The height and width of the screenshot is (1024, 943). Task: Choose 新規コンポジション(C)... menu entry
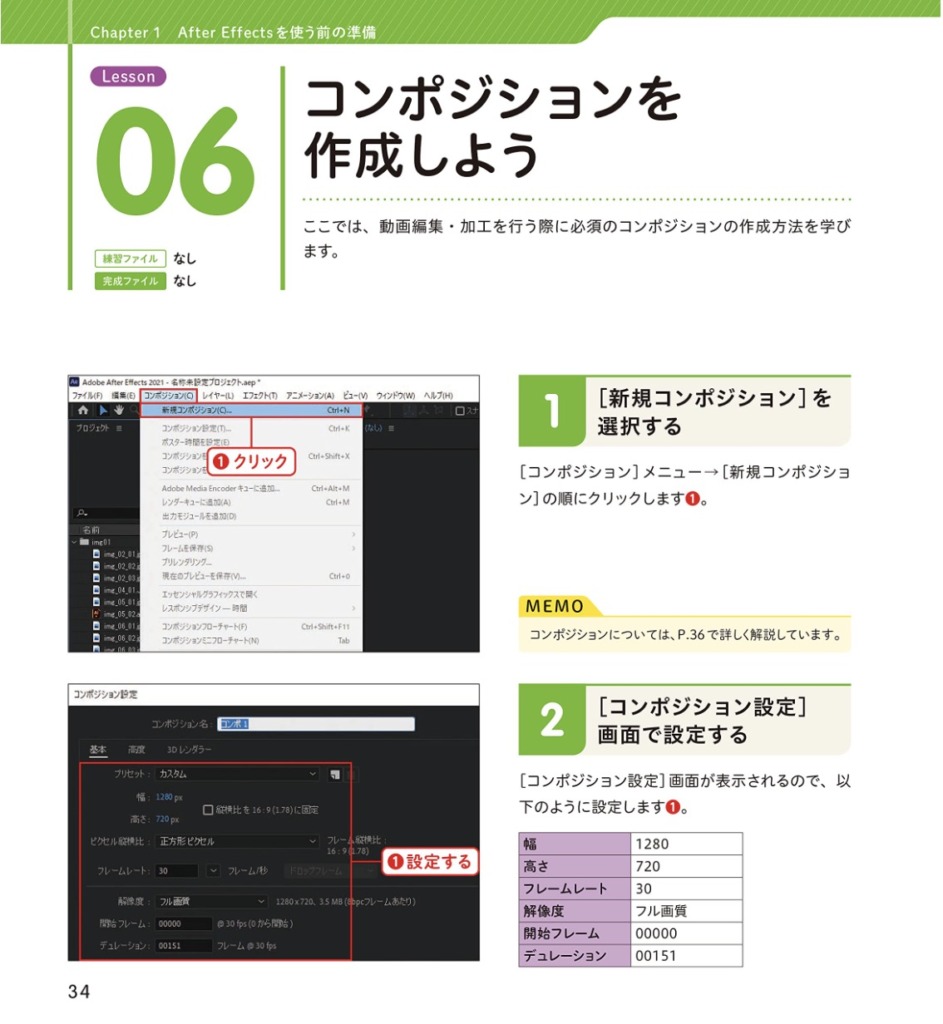(x=251, y=410)
